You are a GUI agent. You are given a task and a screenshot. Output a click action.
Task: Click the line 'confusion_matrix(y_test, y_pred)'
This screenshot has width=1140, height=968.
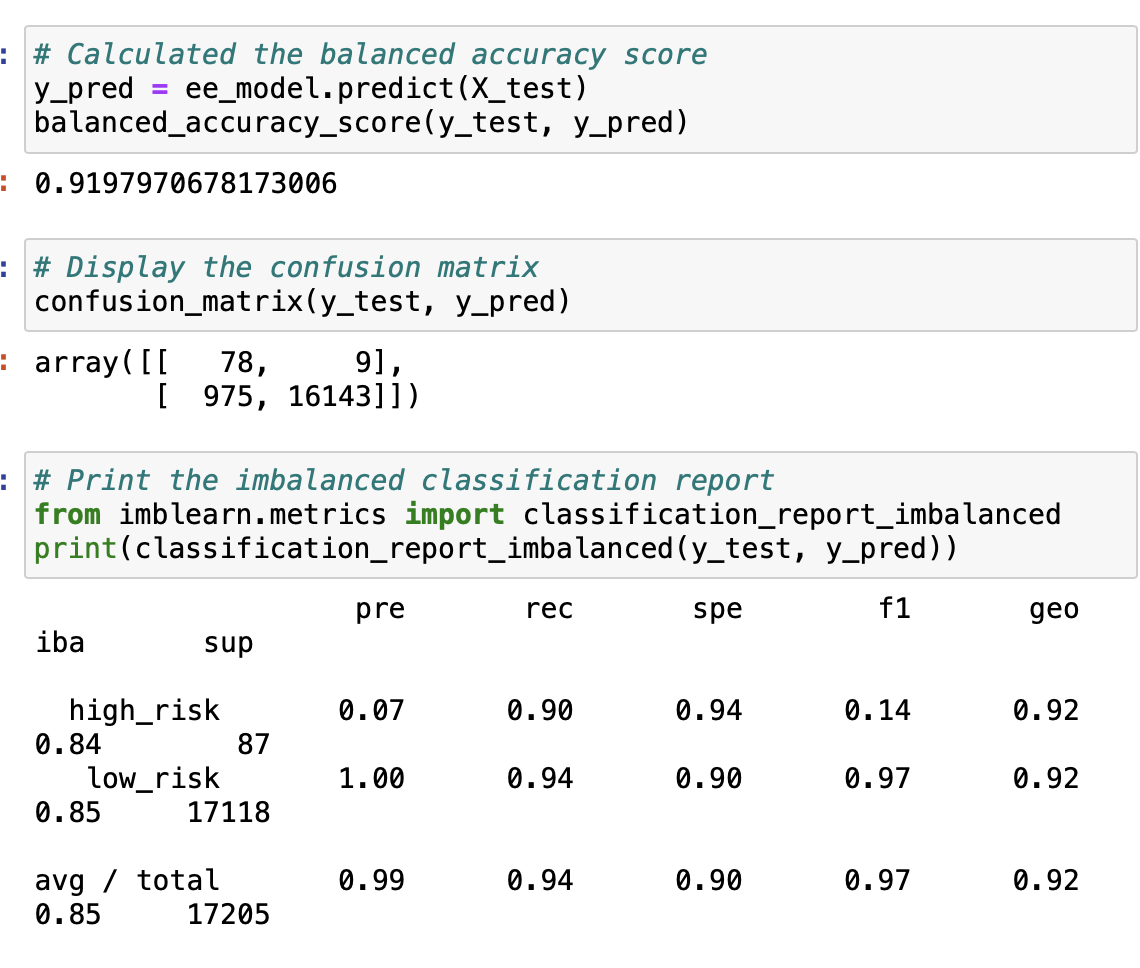pos(302,302)
